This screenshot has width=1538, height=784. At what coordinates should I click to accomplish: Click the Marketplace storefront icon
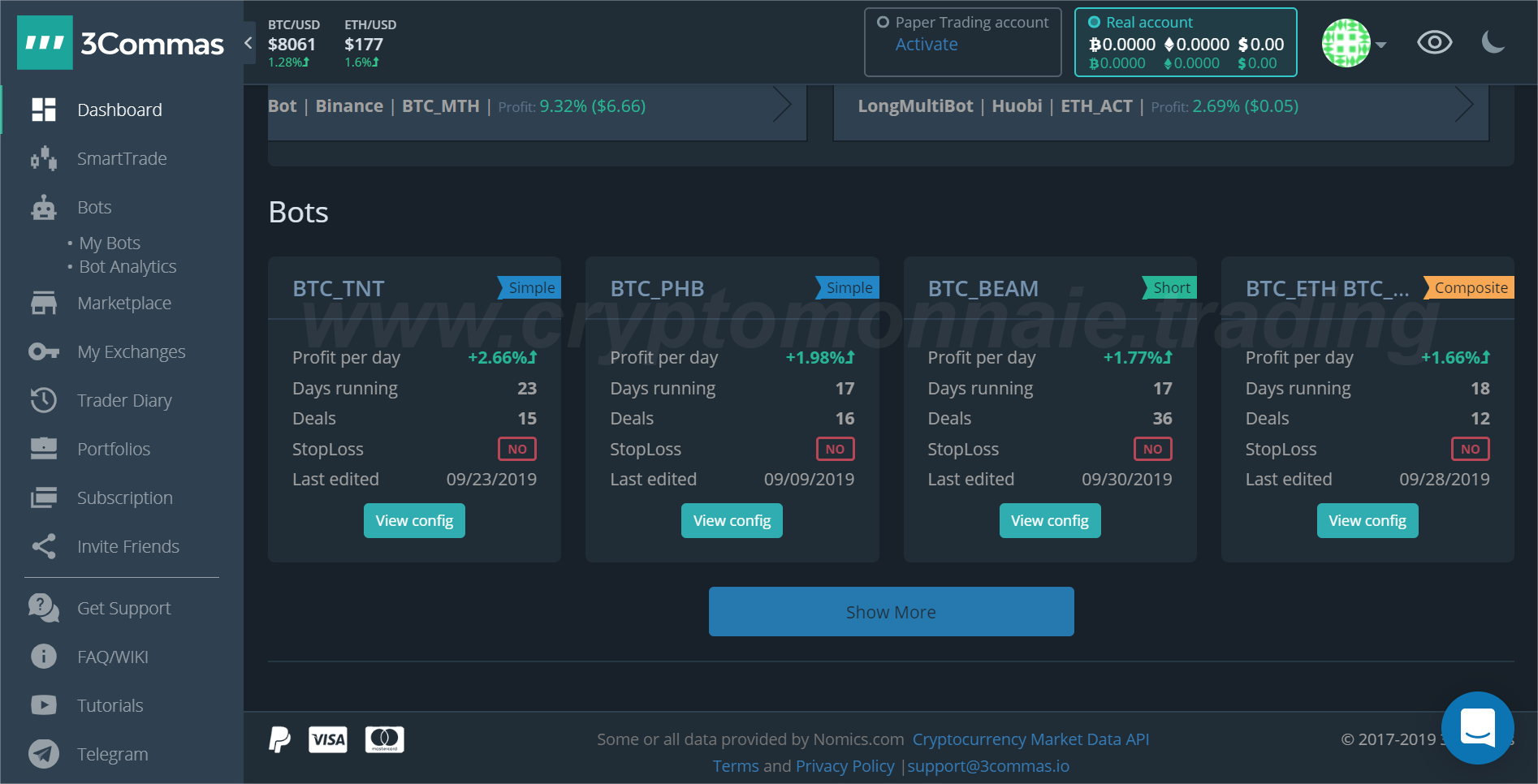(44, 303)
